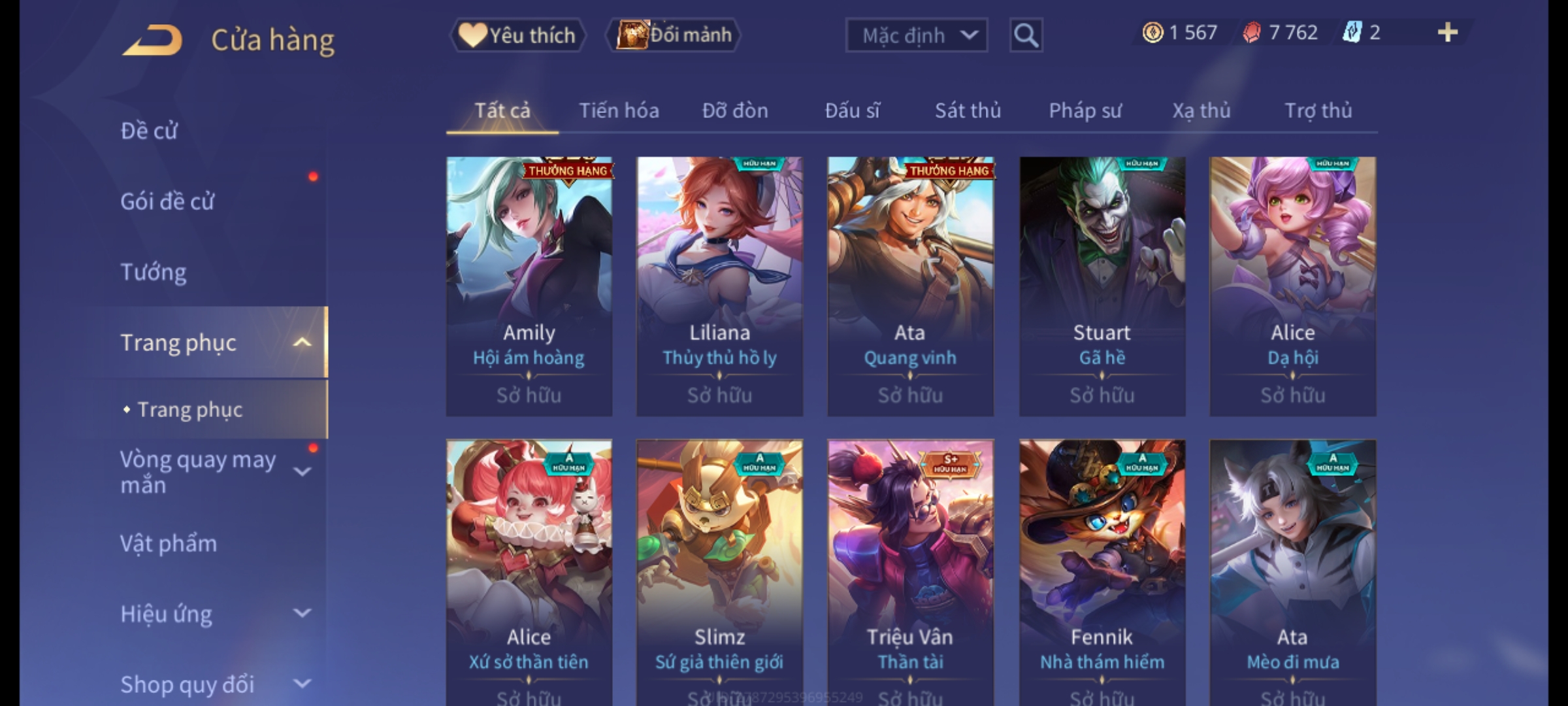The width and height of the screenshot is (1568, 706).
Task: Select the Pháp sư tab
Action: click(1085, 110)
